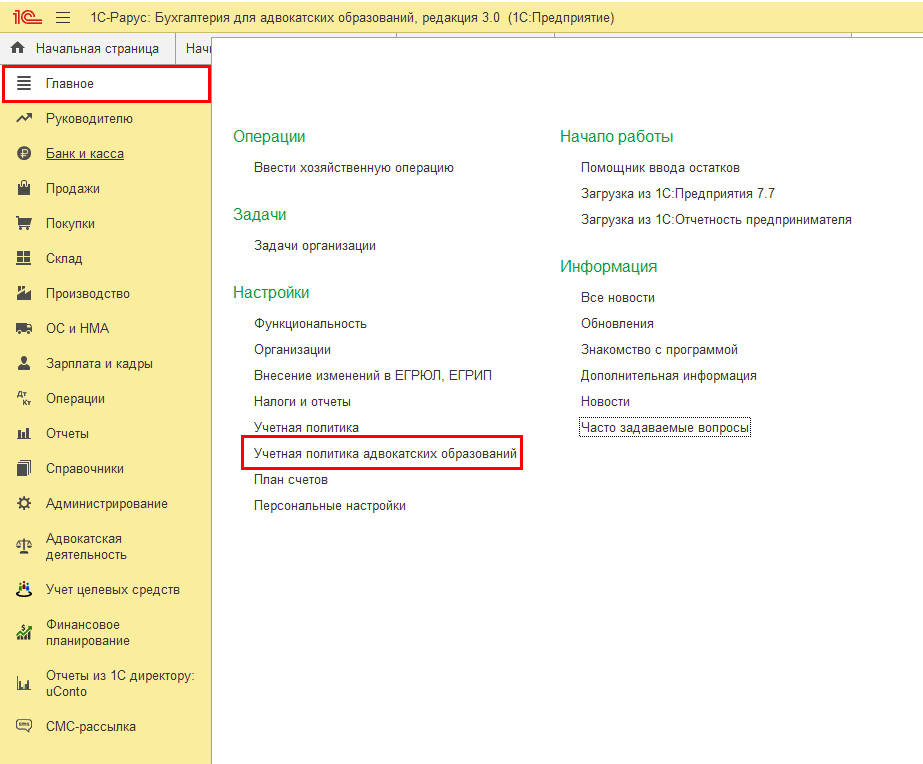Click the Учет целевых средств icon
This screenshot has width=923, height=764.
[24, 590]
